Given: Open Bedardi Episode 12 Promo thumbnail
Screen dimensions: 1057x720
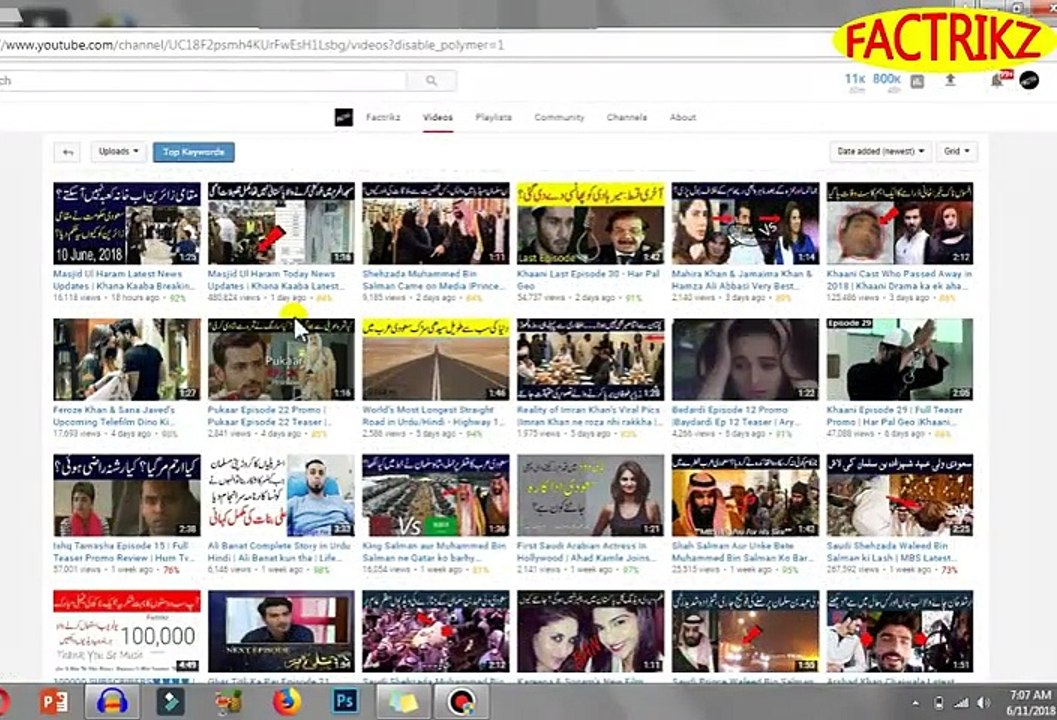Looking at the screenshot, I should pos(746,359).
